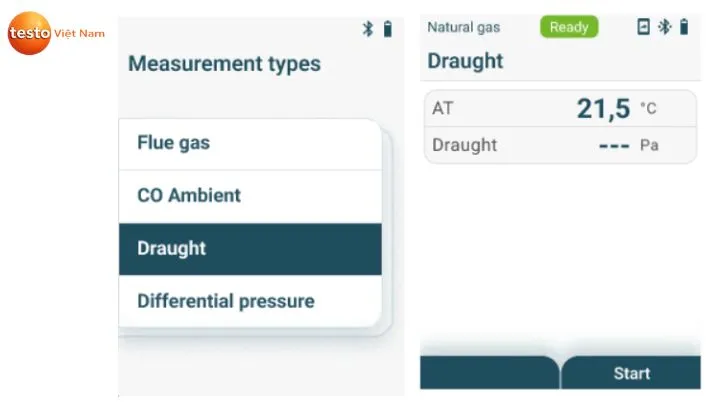The width and height of the screenshot is (720, 420).
Task: Click the Draught row label in the readings
Action: click(x=464, y=145)
